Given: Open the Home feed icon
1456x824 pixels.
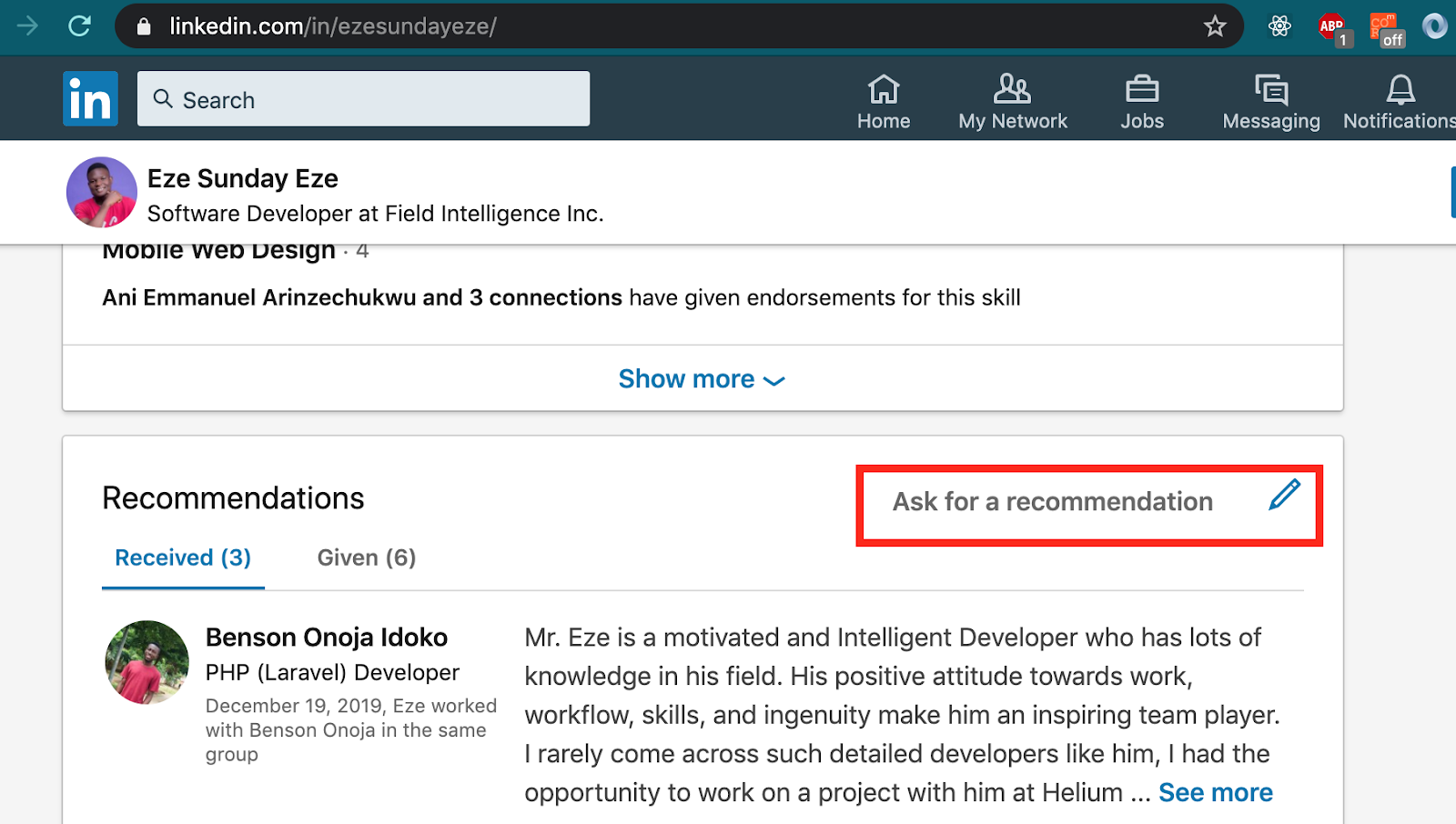Looking at the screenshot, I should pyautogui.click(x=883, y=90).
